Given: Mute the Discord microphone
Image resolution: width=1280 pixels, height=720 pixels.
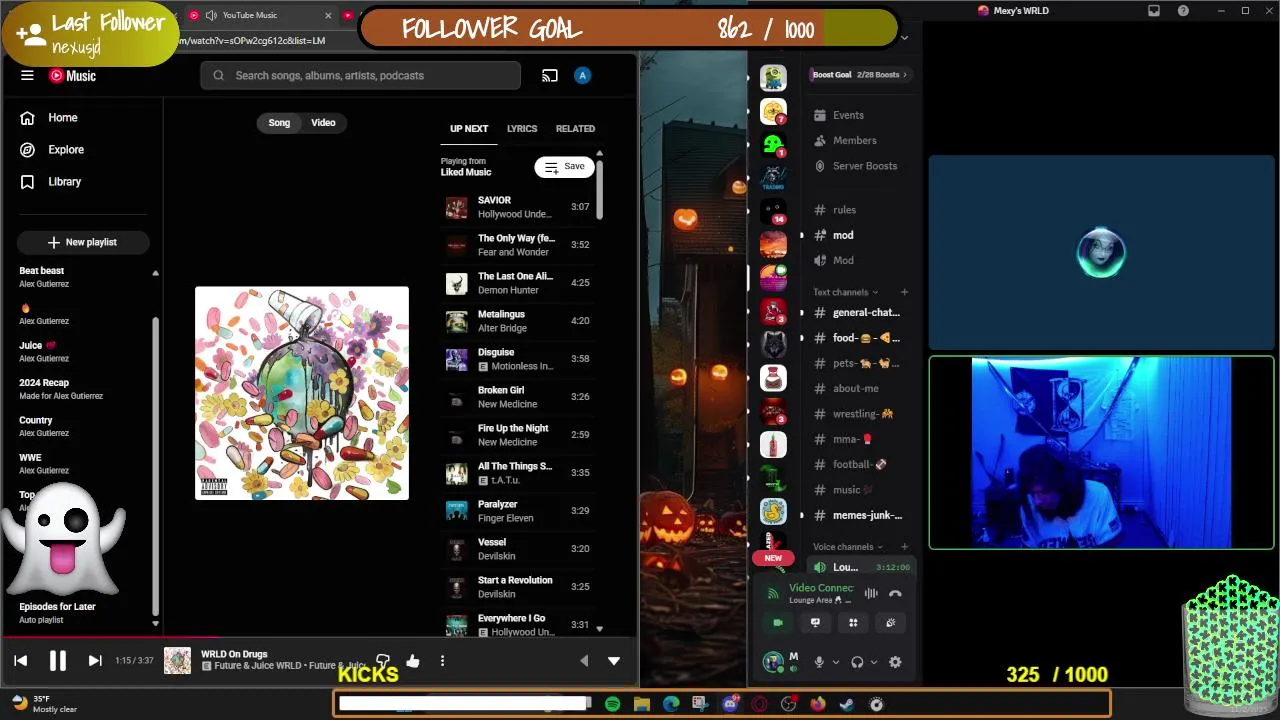Looking at the screenshot, I should click(819, 662).
